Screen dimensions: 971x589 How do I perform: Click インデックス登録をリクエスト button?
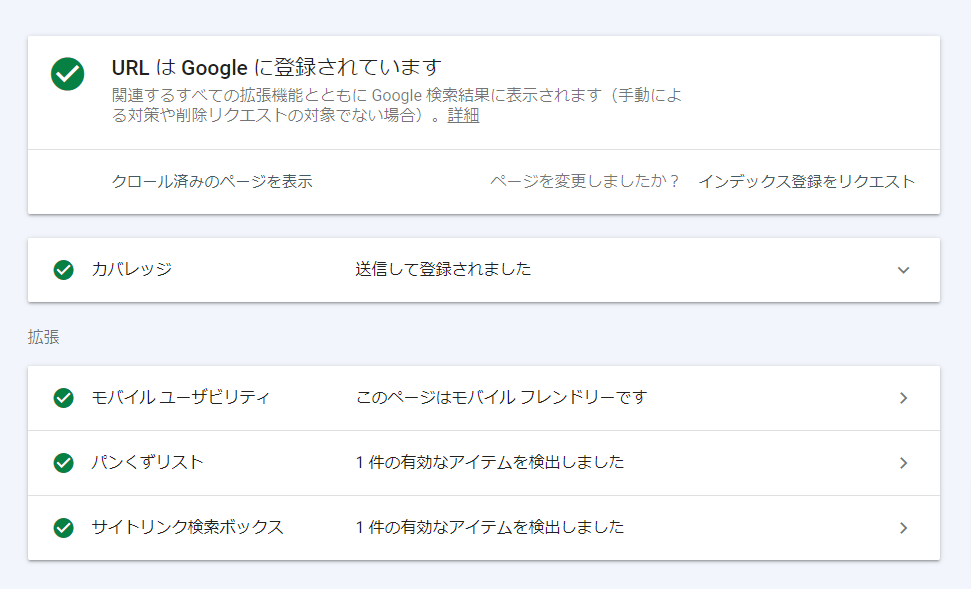click(x=806, y=181)
